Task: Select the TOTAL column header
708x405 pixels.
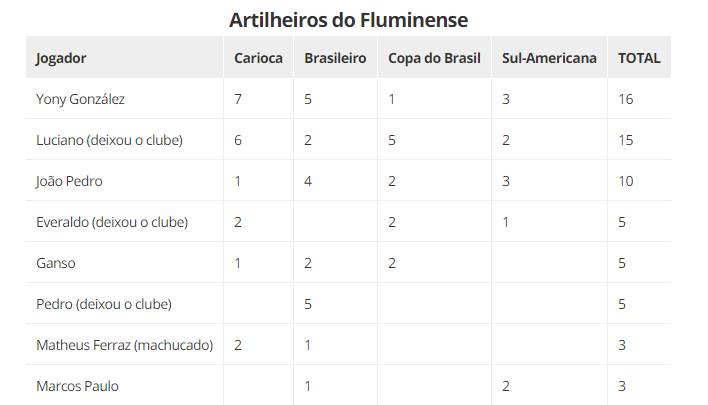Action: point(639,58)
